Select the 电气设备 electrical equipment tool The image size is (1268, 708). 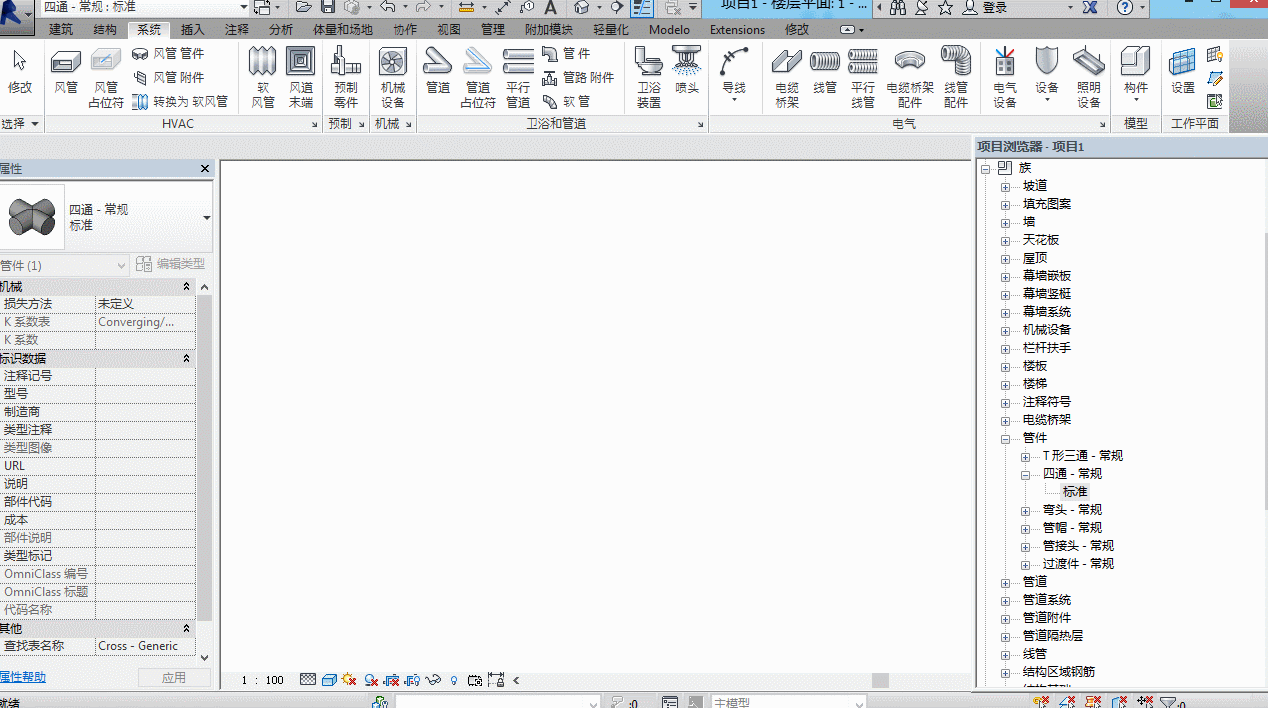click(1005, 77)
